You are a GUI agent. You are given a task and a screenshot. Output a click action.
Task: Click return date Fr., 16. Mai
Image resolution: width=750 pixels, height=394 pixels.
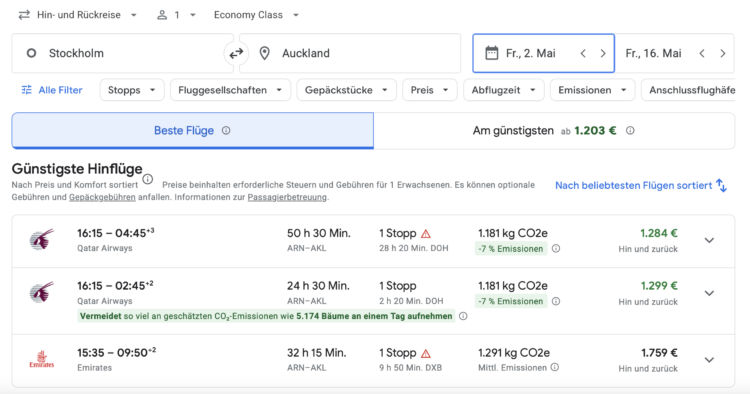pos(653,53)
